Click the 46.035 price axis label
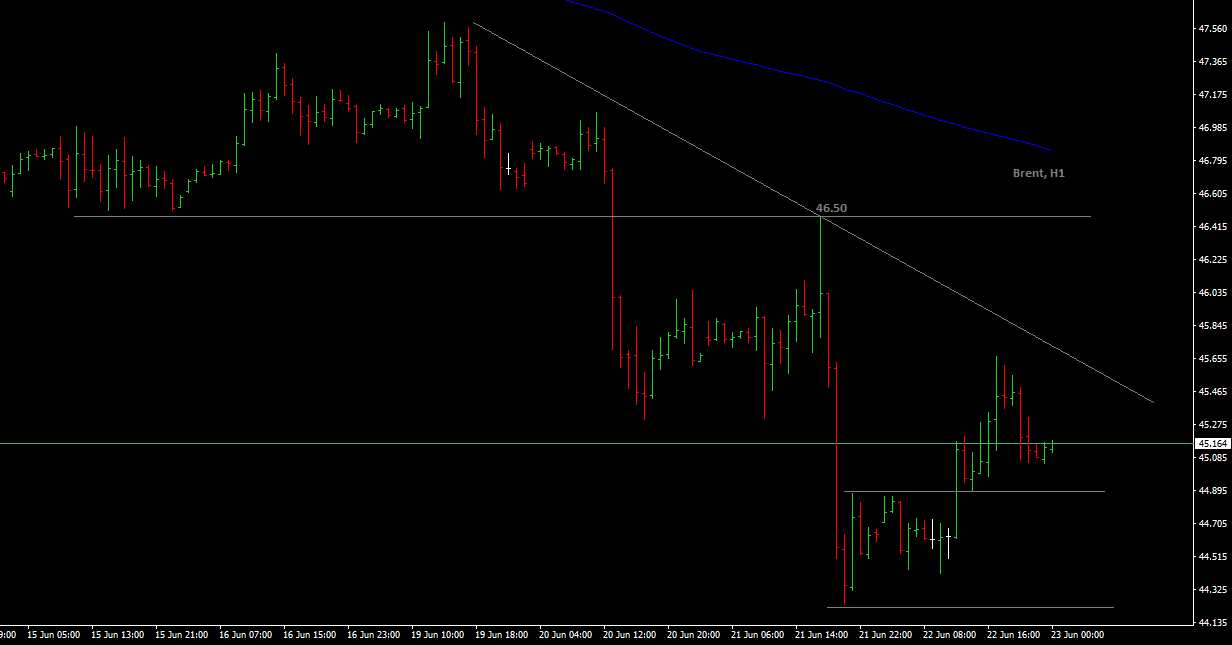The width and height of the screenshot is (1232, 645). 1212,293
